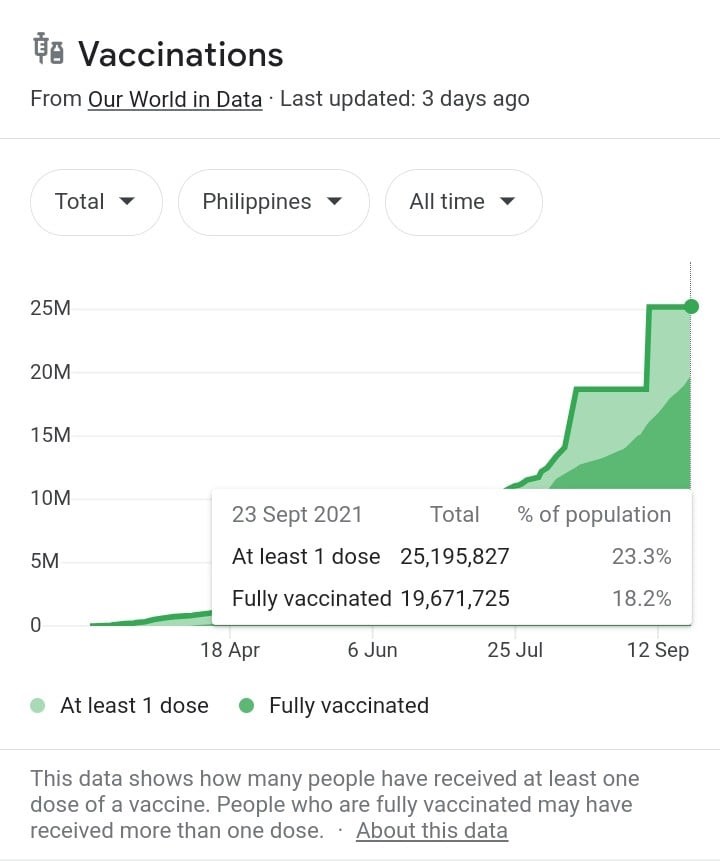Open the All time range dropdown

[x=463, y=202]
